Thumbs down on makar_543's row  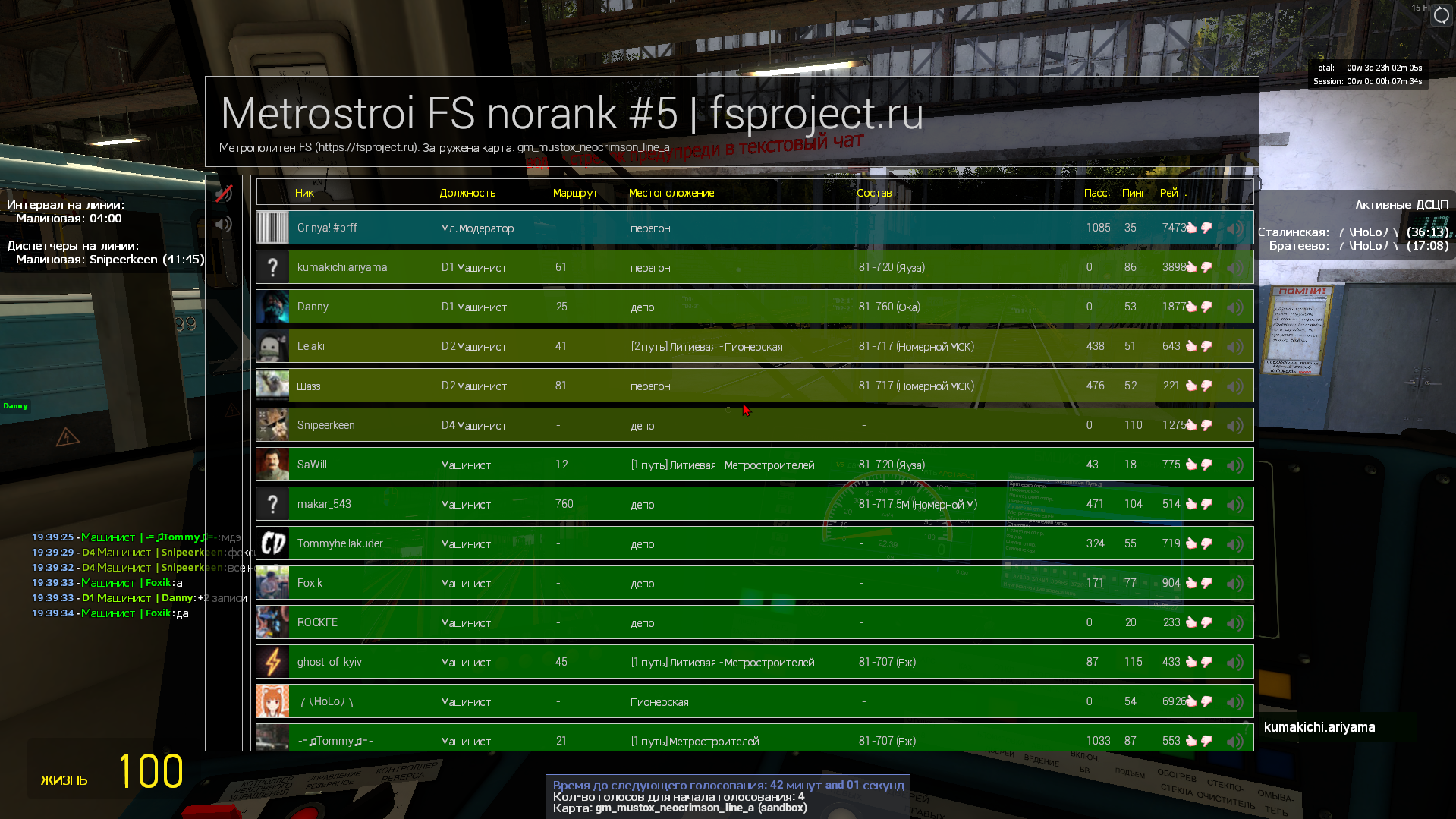click(x=1206, y=504)
